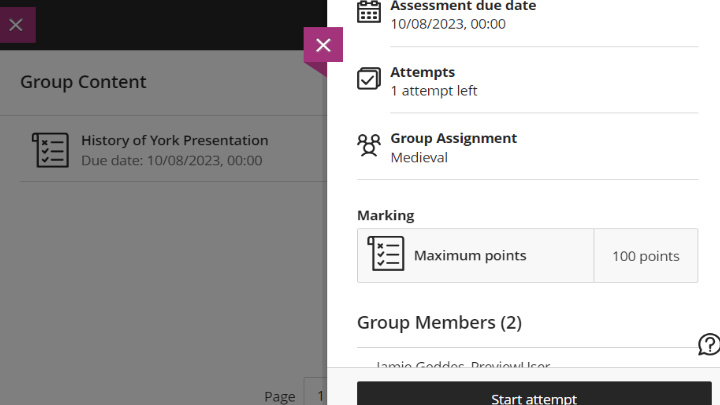Click the Attempts checkmark icon

click(x=369, y=80)
